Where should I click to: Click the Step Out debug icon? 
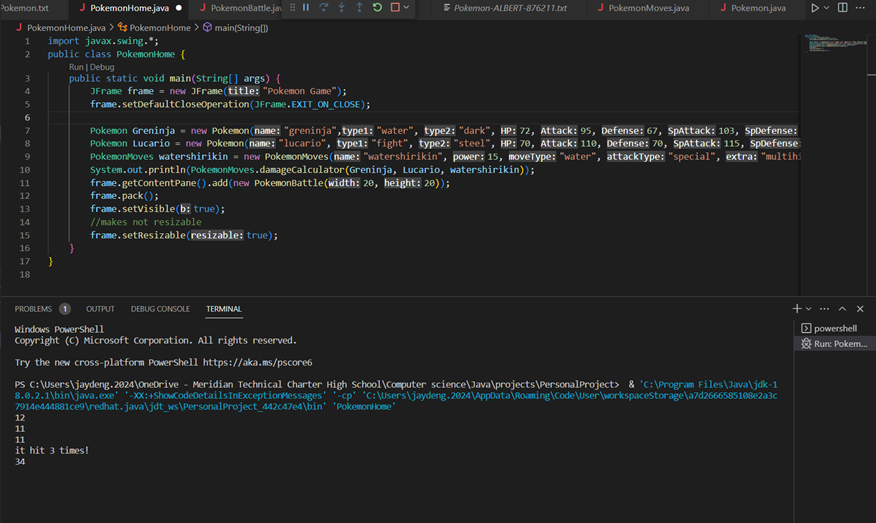click(x=359, y=8)
